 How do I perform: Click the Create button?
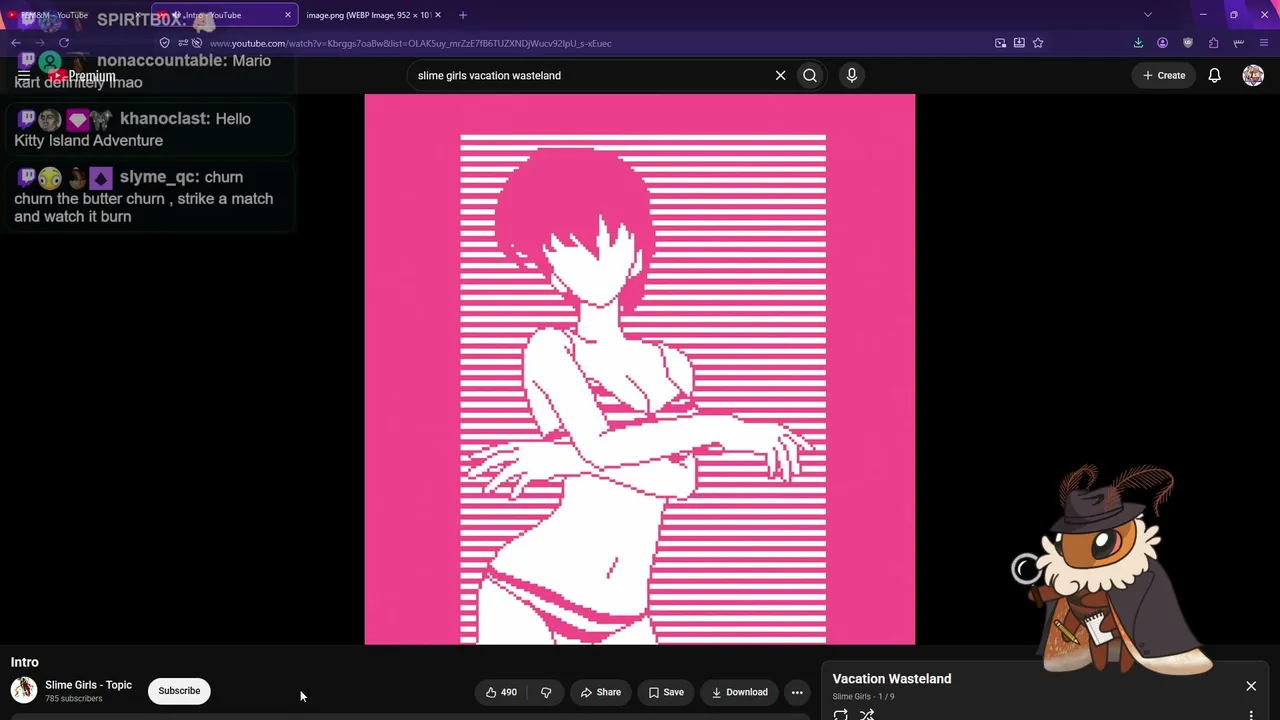(1164, 75)
